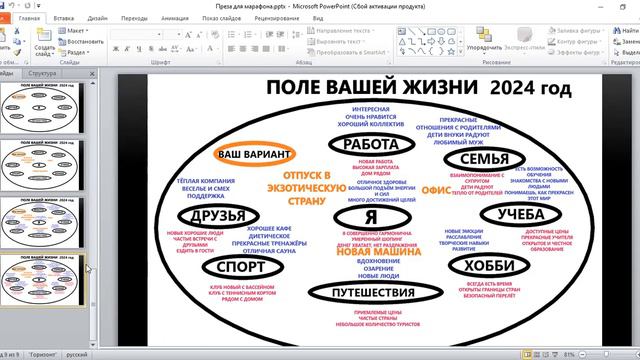Switch to the Переходы ribbon tab
This screenshot has height=360, width=640.
coord(134,18)
